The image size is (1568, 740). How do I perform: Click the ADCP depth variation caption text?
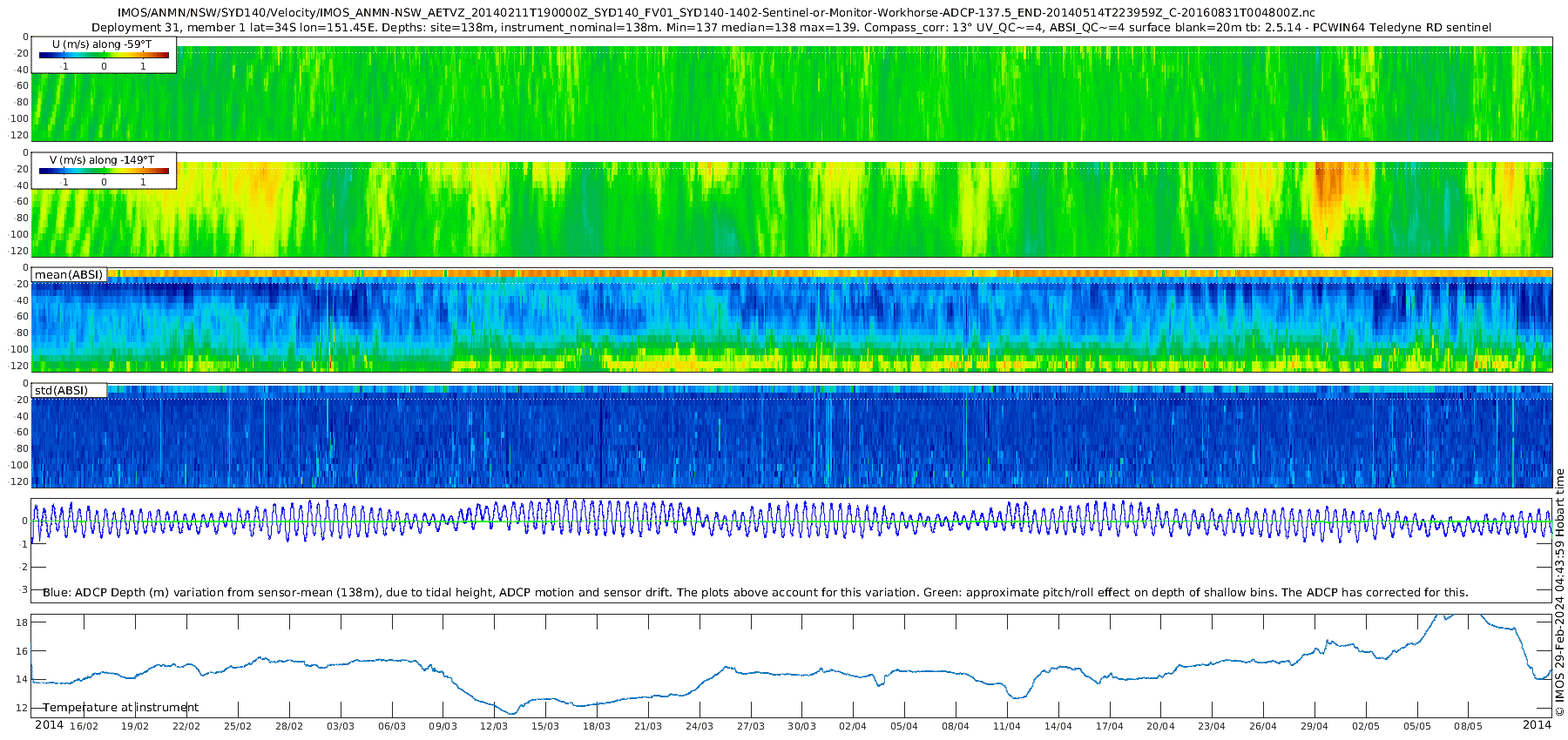(x=755, y=592)
